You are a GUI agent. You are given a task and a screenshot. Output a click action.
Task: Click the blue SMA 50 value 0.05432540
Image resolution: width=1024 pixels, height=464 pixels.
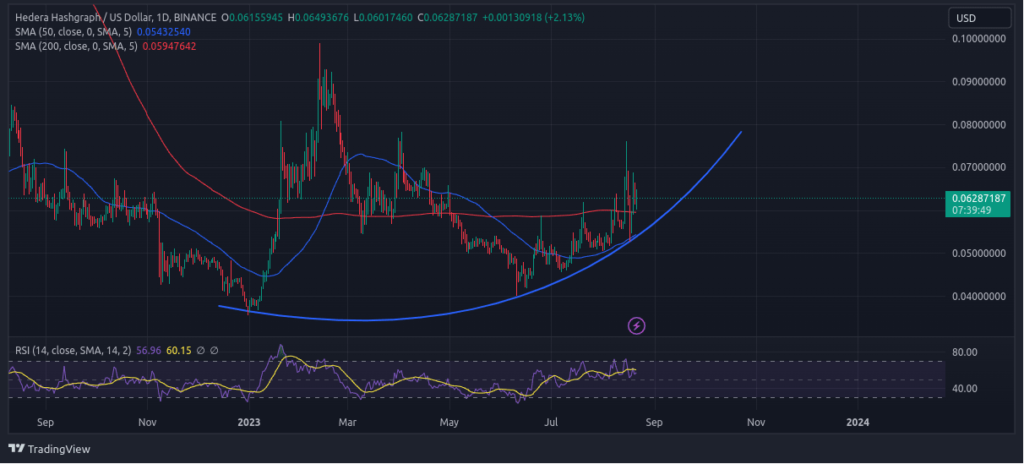[x=165, y=31]
